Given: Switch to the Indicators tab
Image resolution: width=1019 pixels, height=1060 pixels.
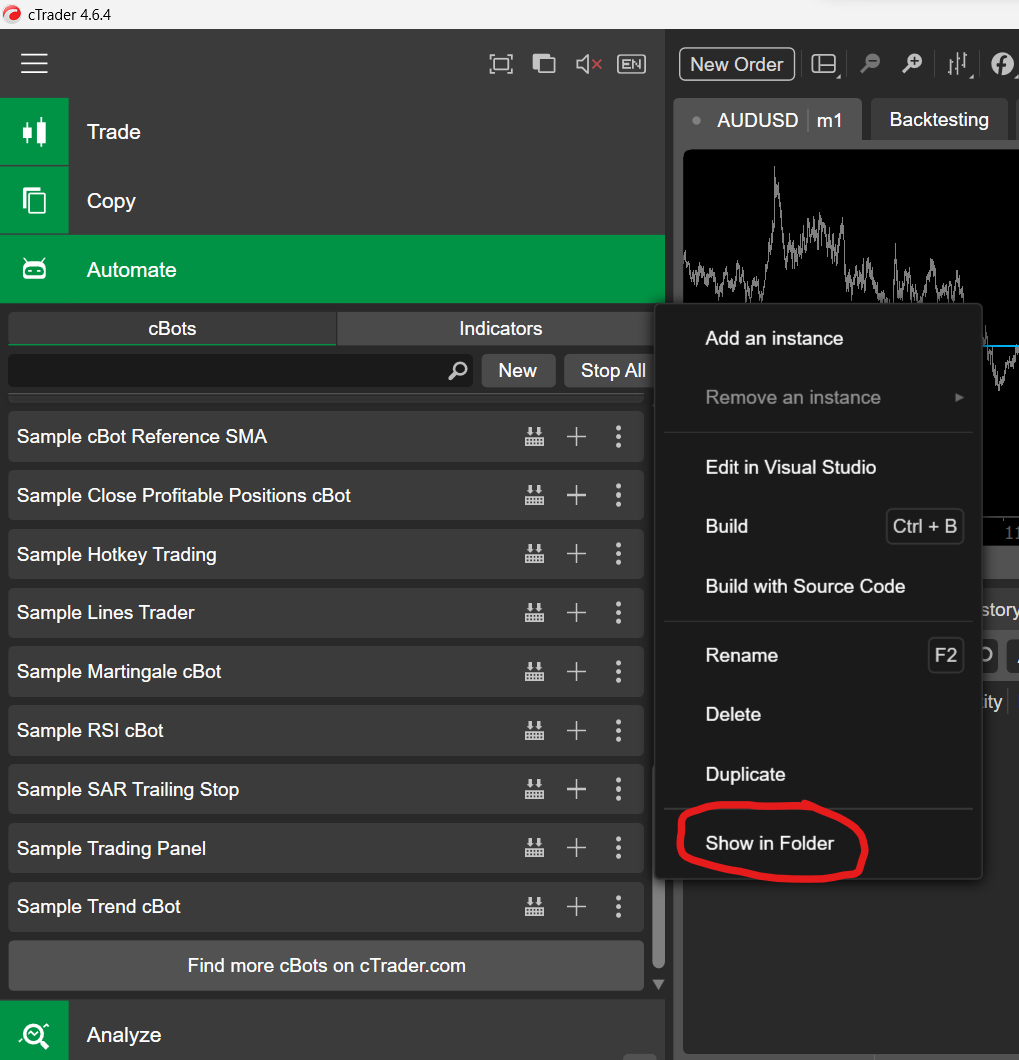Looking at the screenshot, I should pos(500,329).
